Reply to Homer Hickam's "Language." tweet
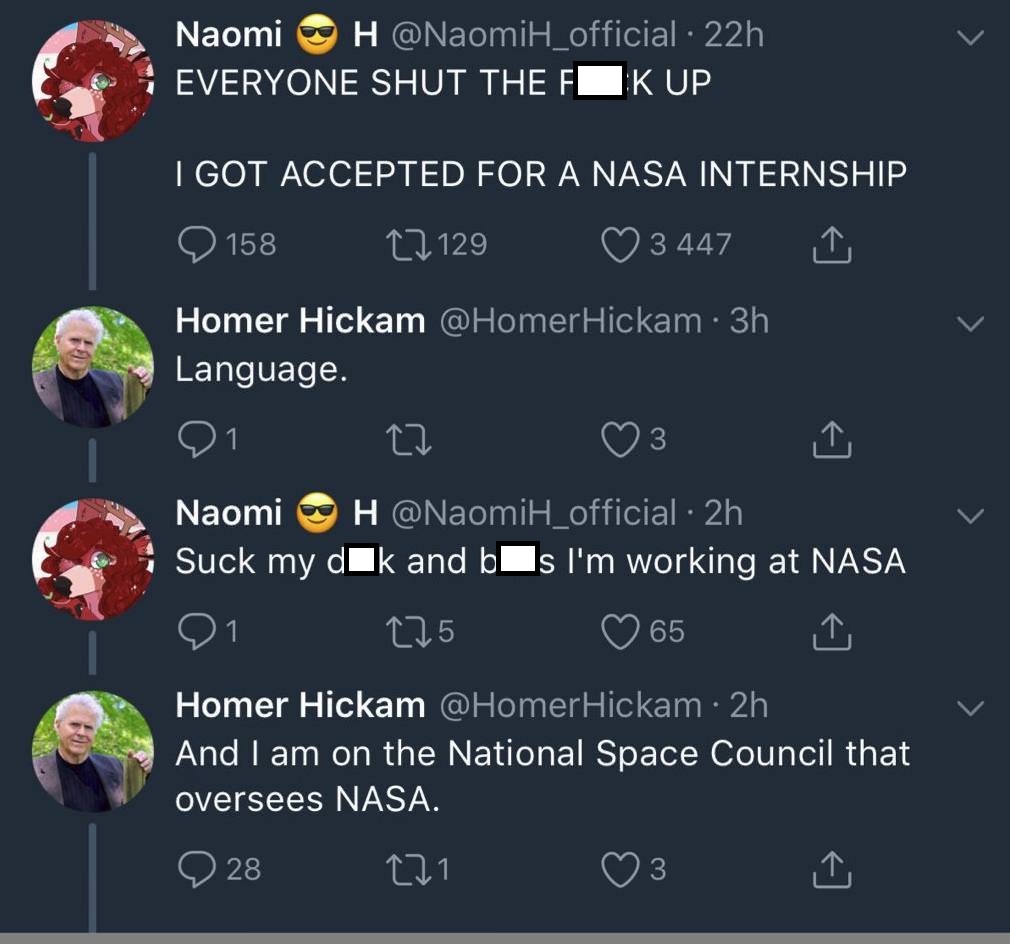This screenshot has width=1010, height=944. (x=197, y=439)
